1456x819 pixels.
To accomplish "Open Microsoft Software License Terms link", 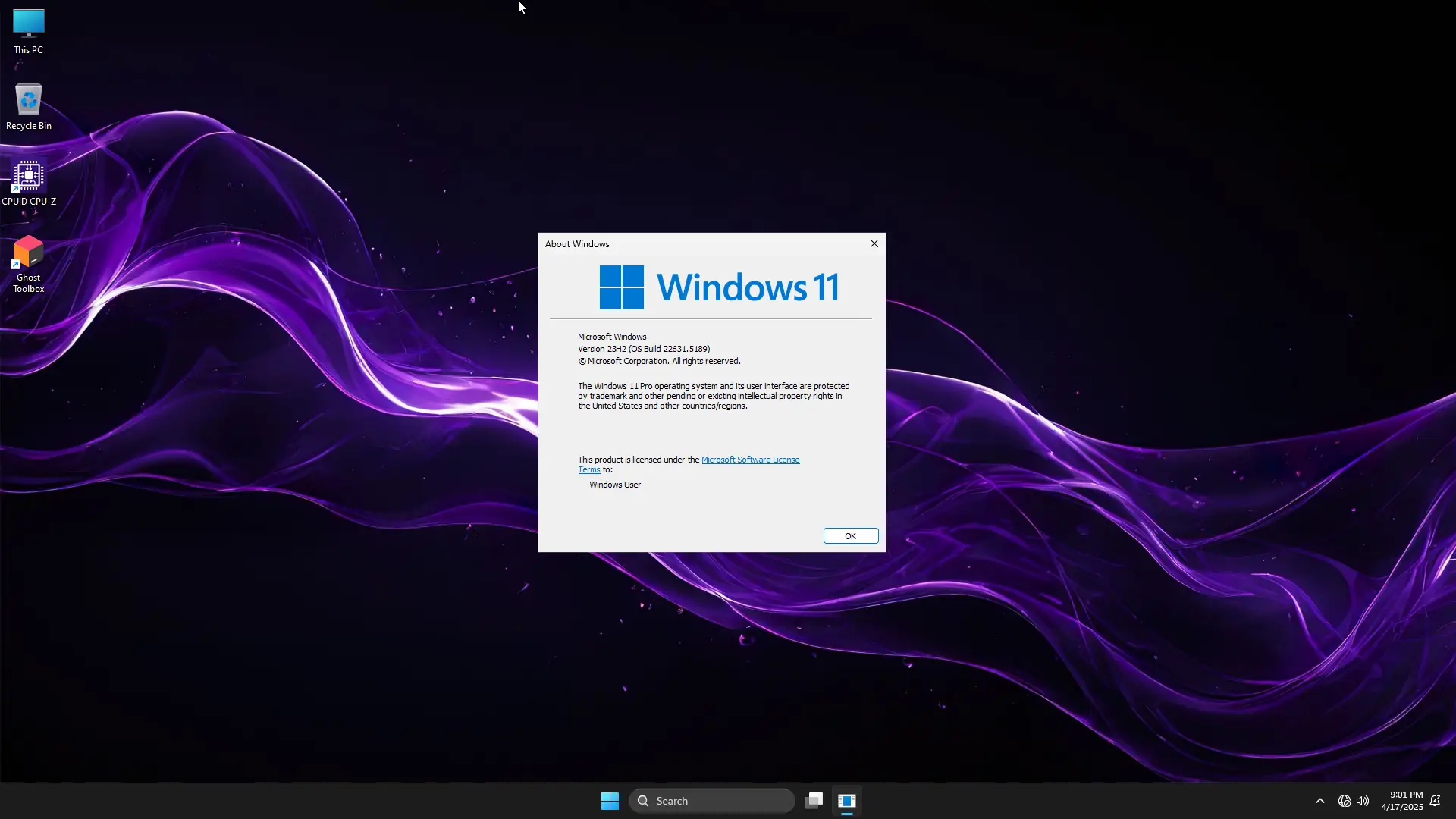I will [x=750, y=460].
